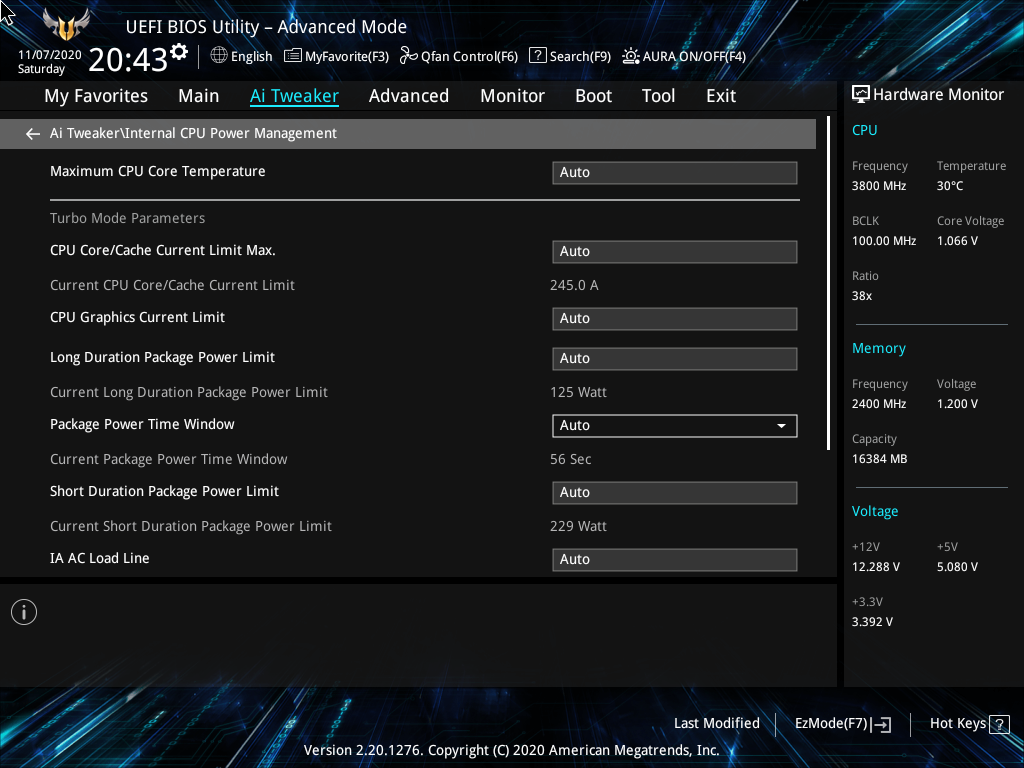Open Qfan Control fan icon

408,56
